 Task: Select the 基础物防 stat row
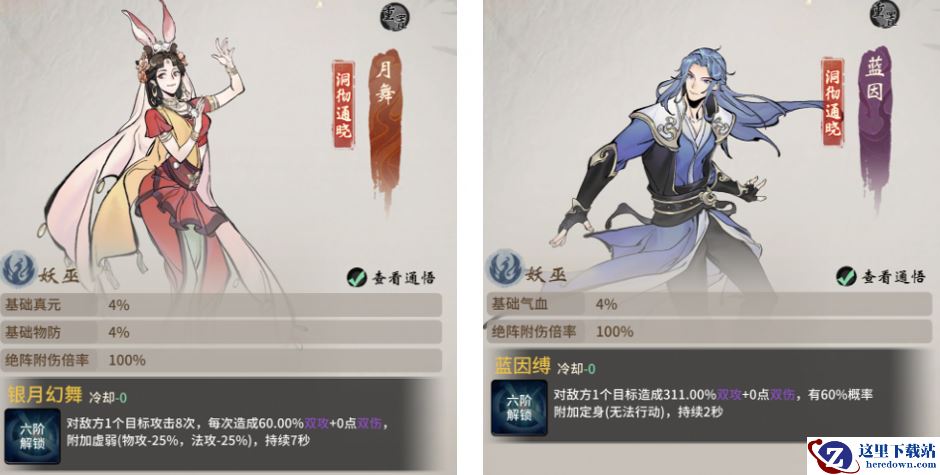221,332
